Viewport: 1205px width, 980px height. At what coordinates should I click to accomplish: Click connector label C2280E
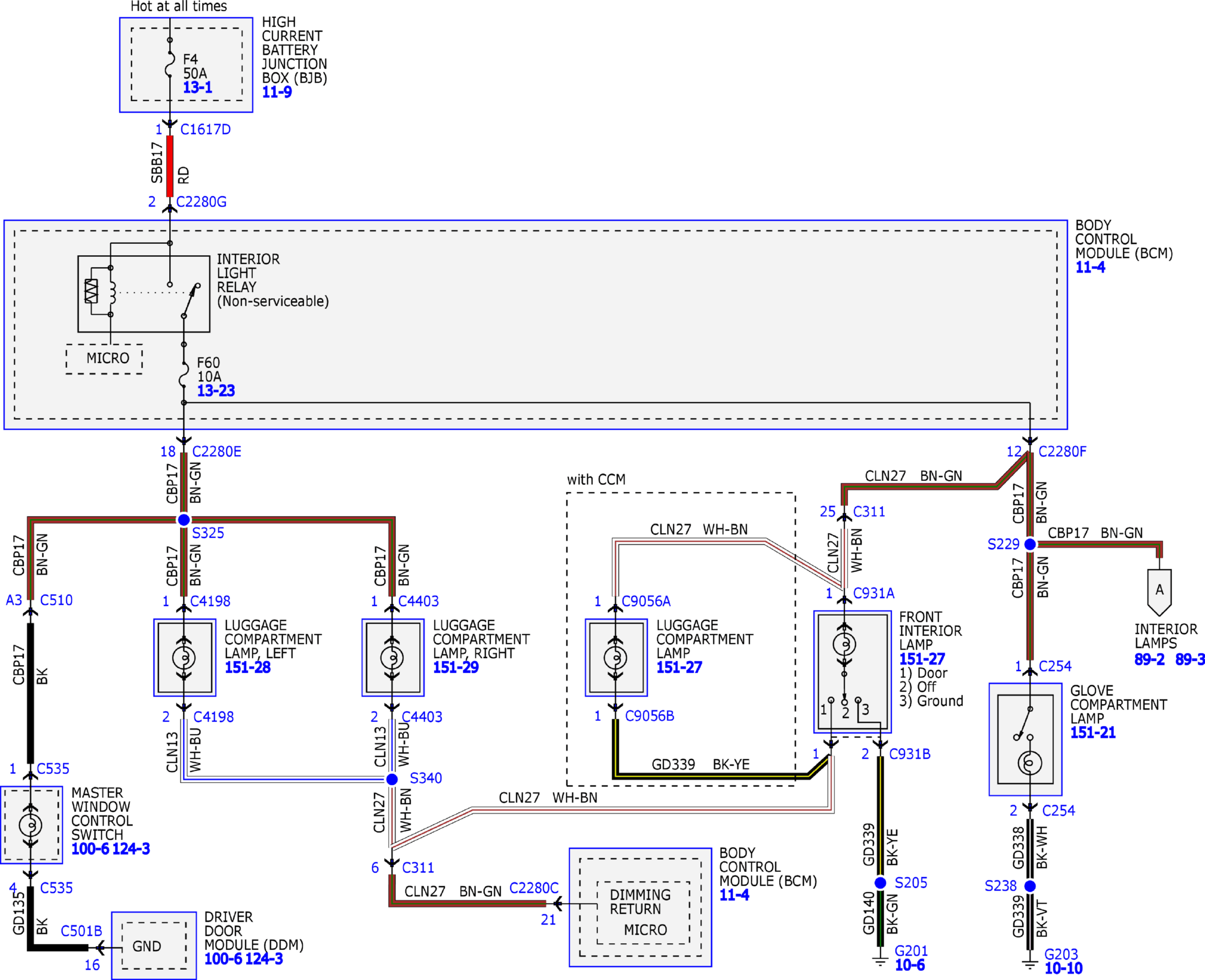click(217, 452)
